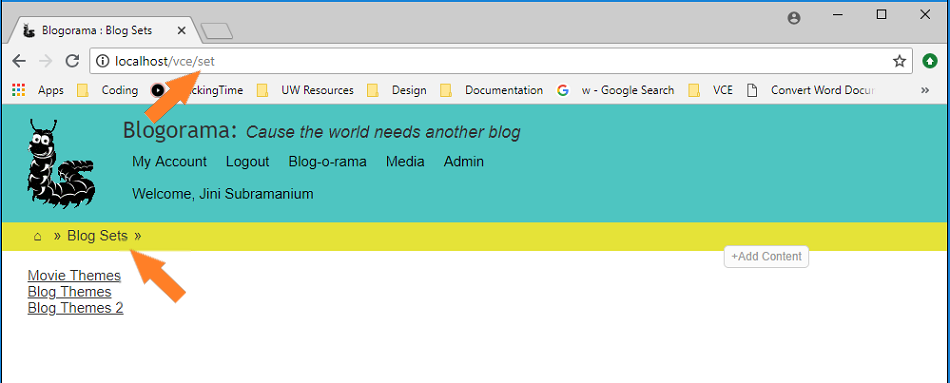The width and height of the screenshot is (950, 383).
Task: Maximize the browser window
Action: [882, 15]
